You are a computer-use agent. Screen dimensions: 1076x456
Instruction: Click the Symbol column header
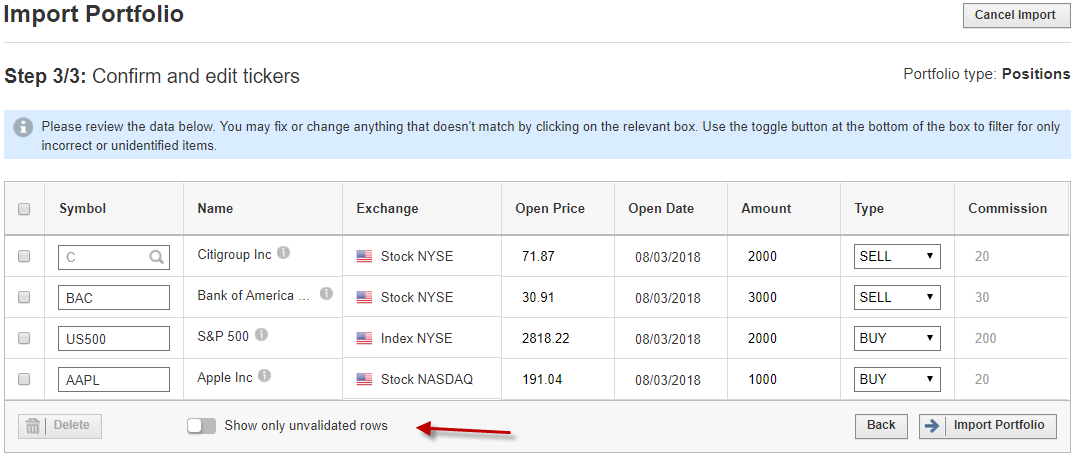[x=83, y=208]
